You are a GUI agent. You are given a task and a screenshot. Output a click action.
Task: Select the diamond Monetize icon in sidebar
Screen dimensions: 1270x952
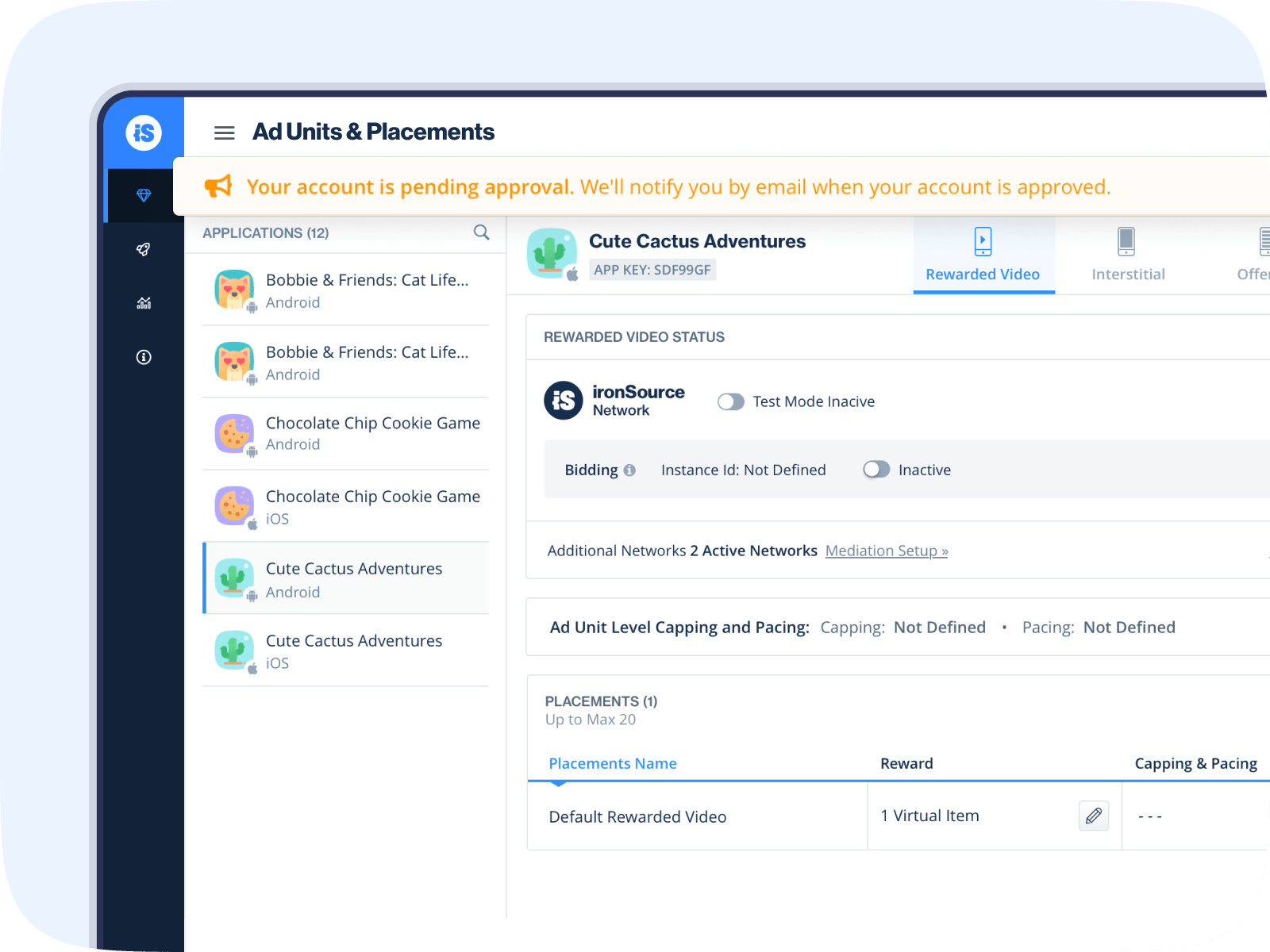pos(143,194)
